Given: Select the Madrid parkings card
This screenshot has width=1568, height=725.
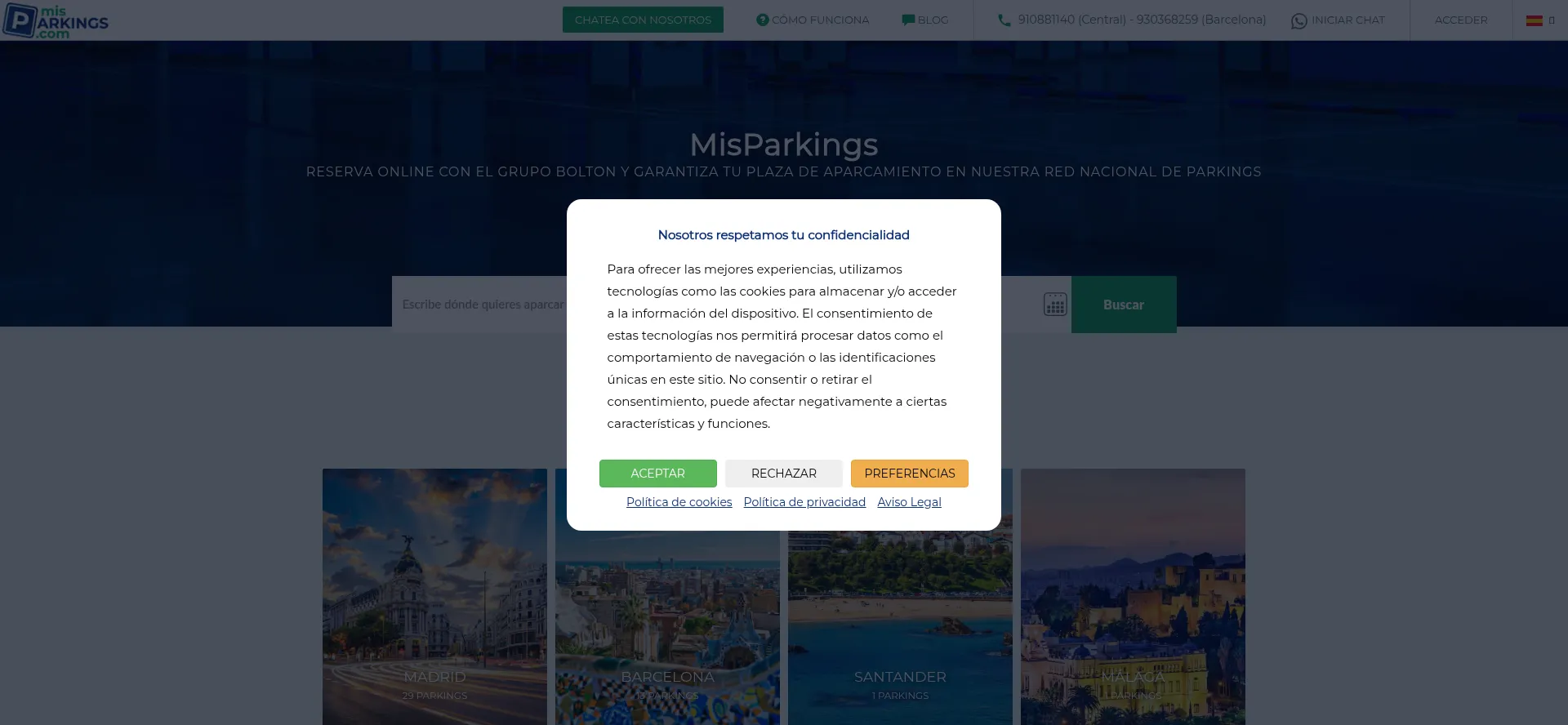Looking at the screenshot, I should [x=434, y=597].
